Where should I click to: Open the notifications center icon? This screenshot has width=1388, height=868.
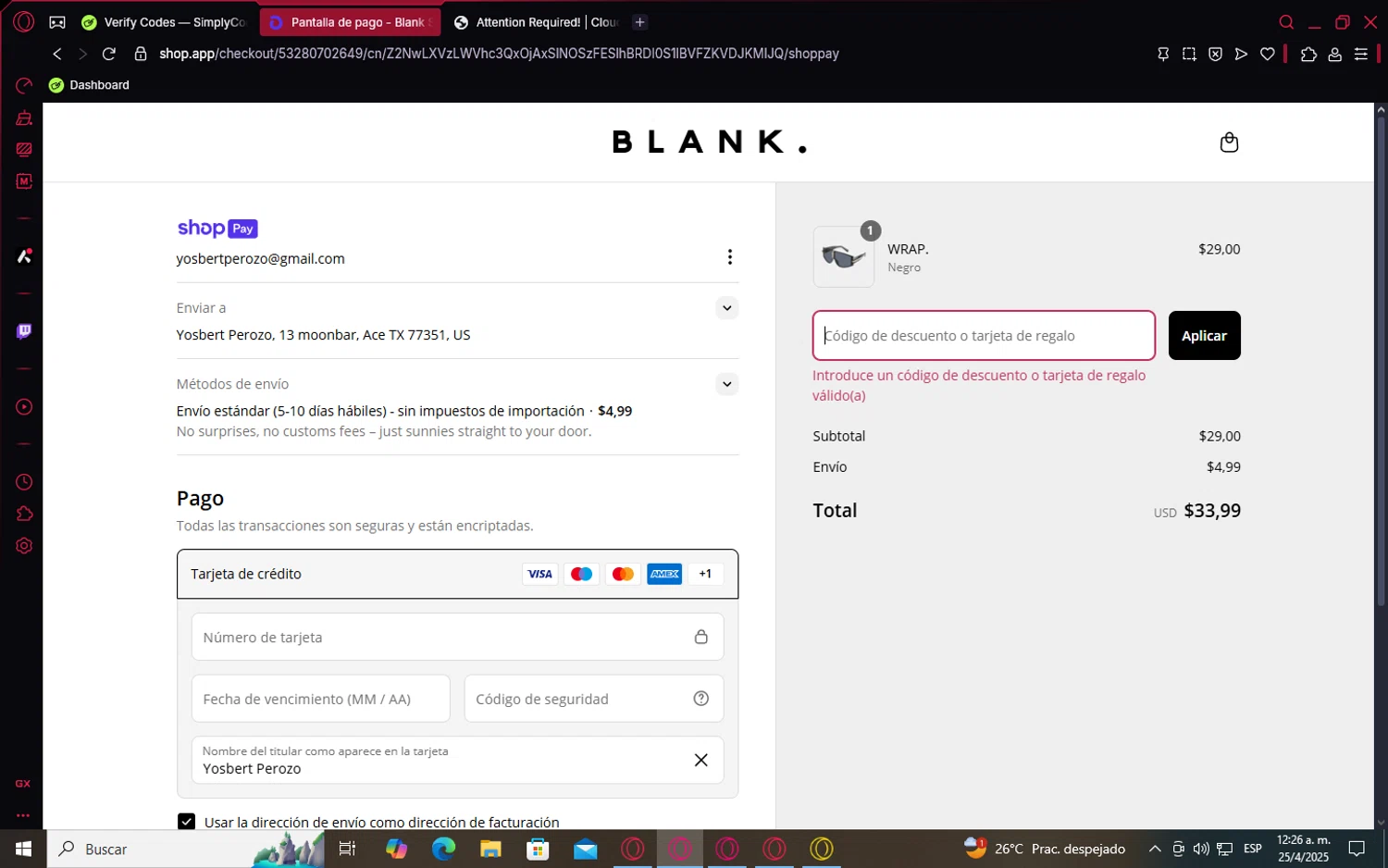pos(1357,849)
